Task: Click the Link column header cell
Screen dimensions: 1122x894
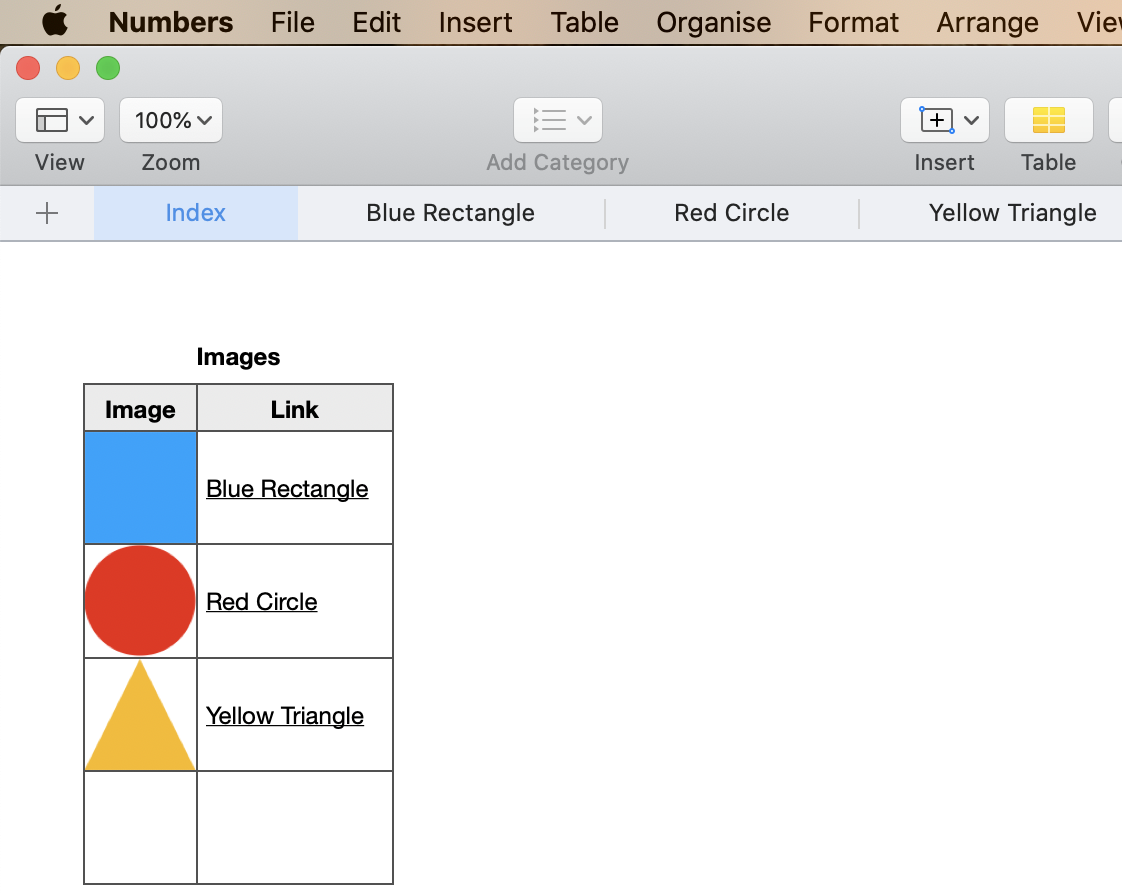Action: click(295, 409)
